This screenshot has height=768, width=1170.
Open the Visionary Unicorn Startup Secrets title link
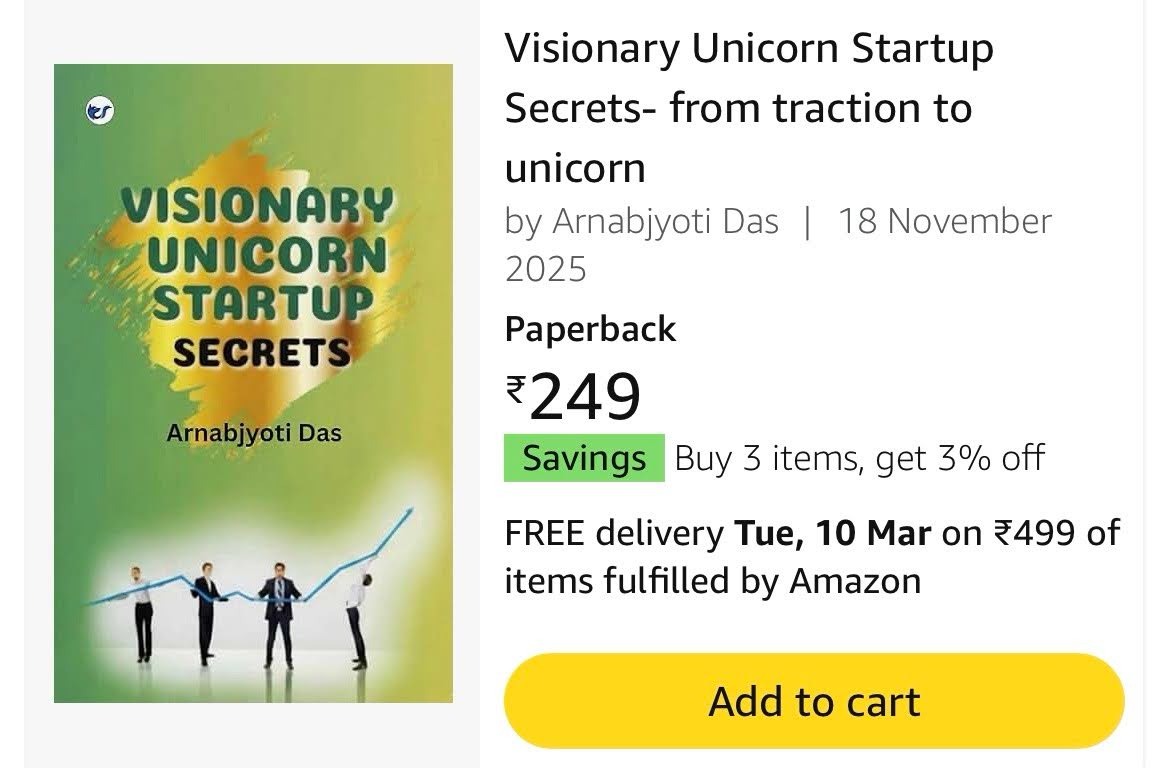click(749, 107)
